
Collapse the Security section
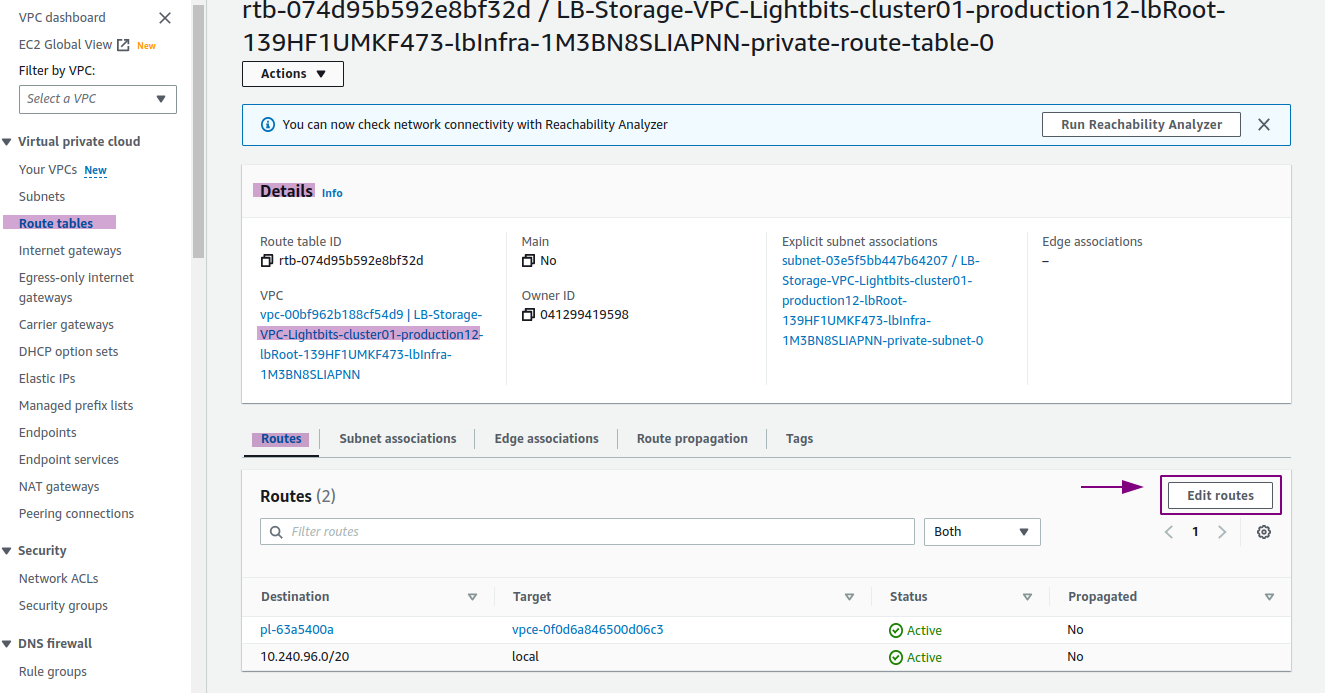(8, 551)
